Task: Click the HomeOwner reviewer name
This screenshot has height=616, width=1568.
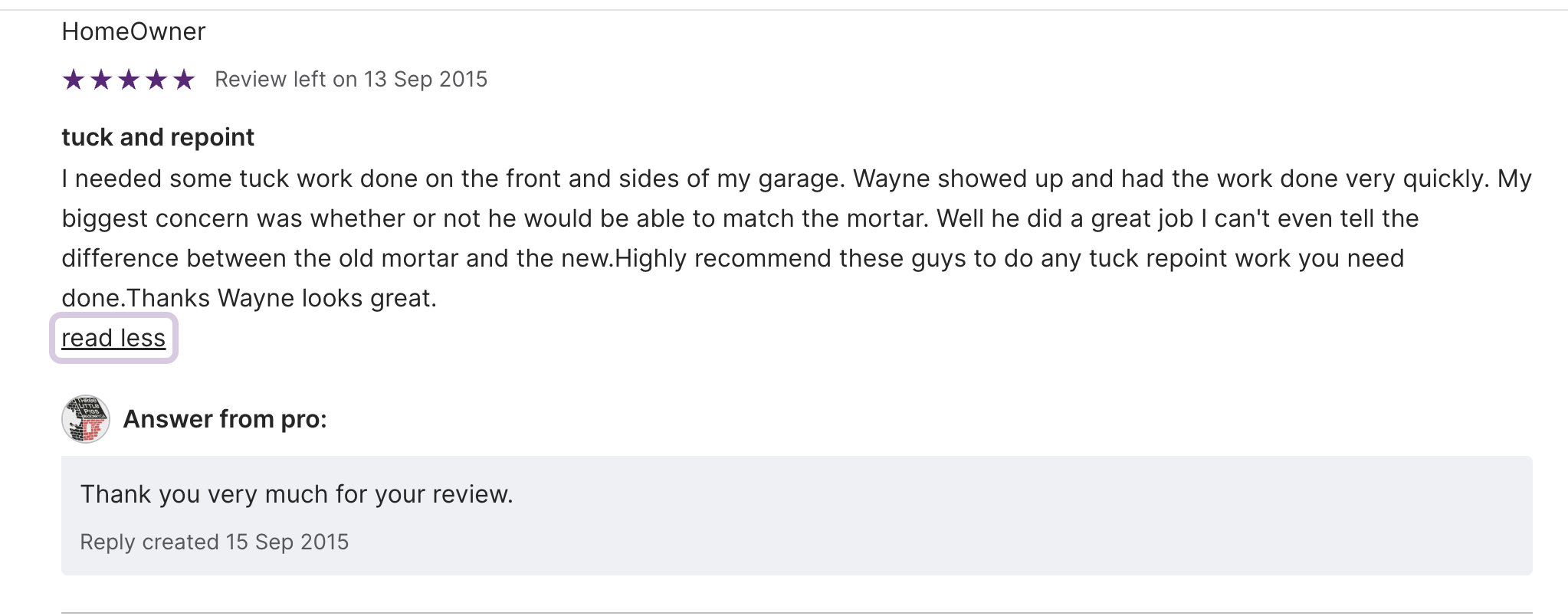Action: tap(133, 31)
